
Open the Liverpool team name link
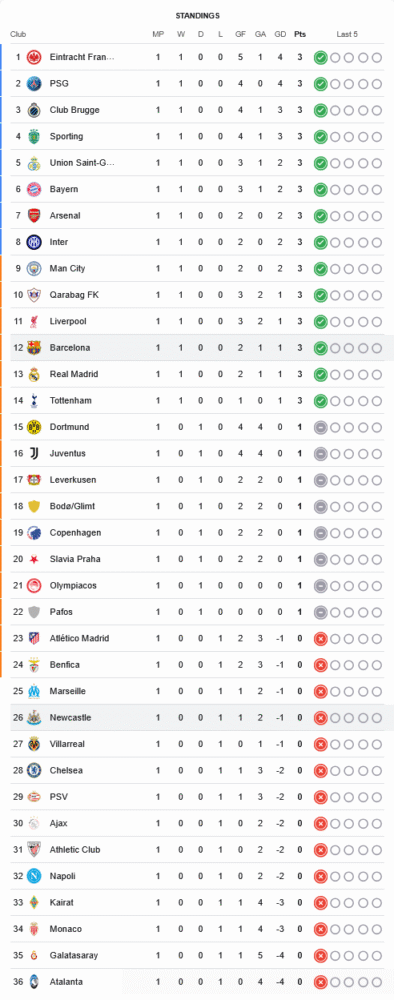(68, 321)
